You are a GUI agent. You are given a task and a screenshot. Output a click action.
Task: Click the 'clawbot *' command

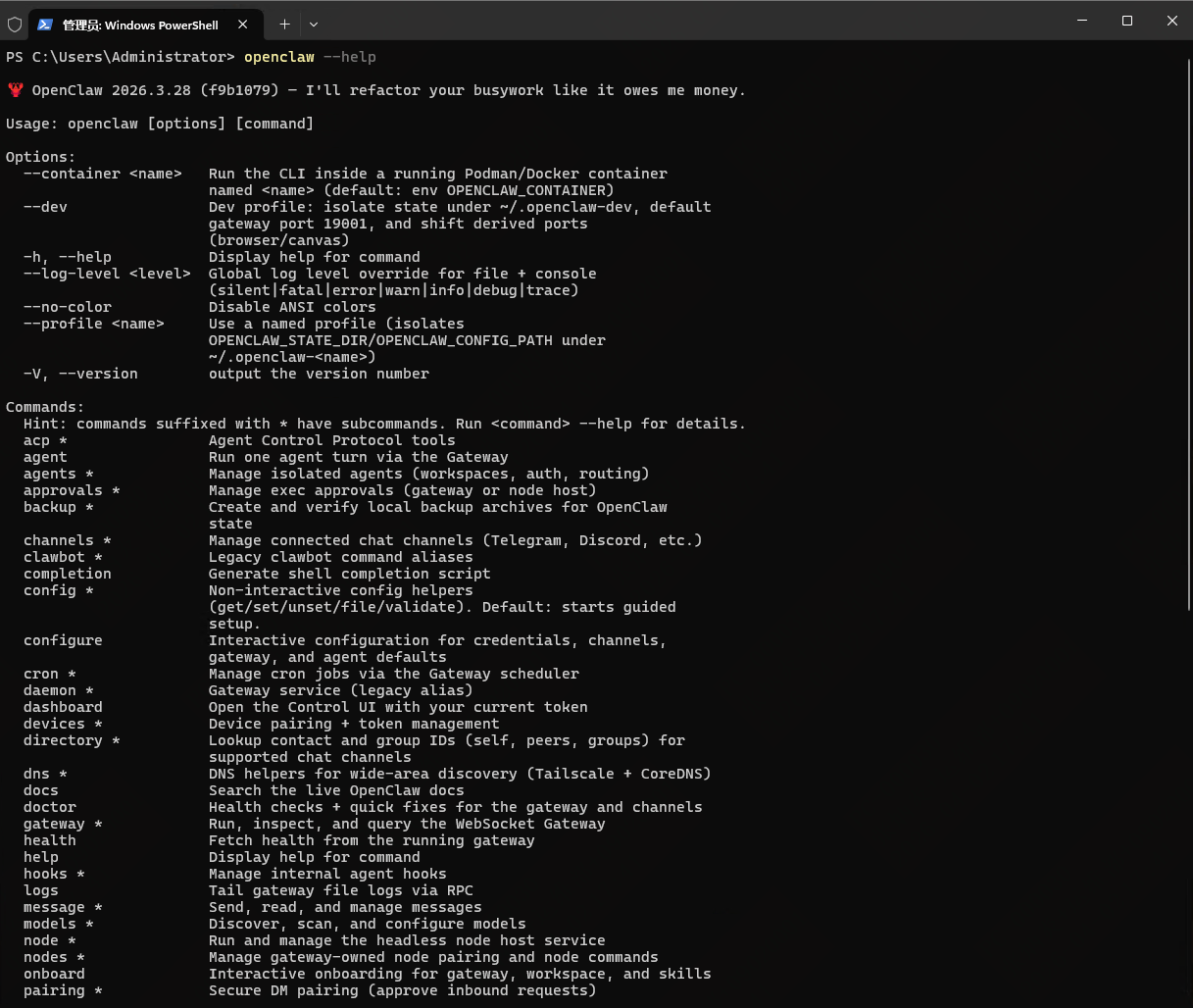click(63, 557)
